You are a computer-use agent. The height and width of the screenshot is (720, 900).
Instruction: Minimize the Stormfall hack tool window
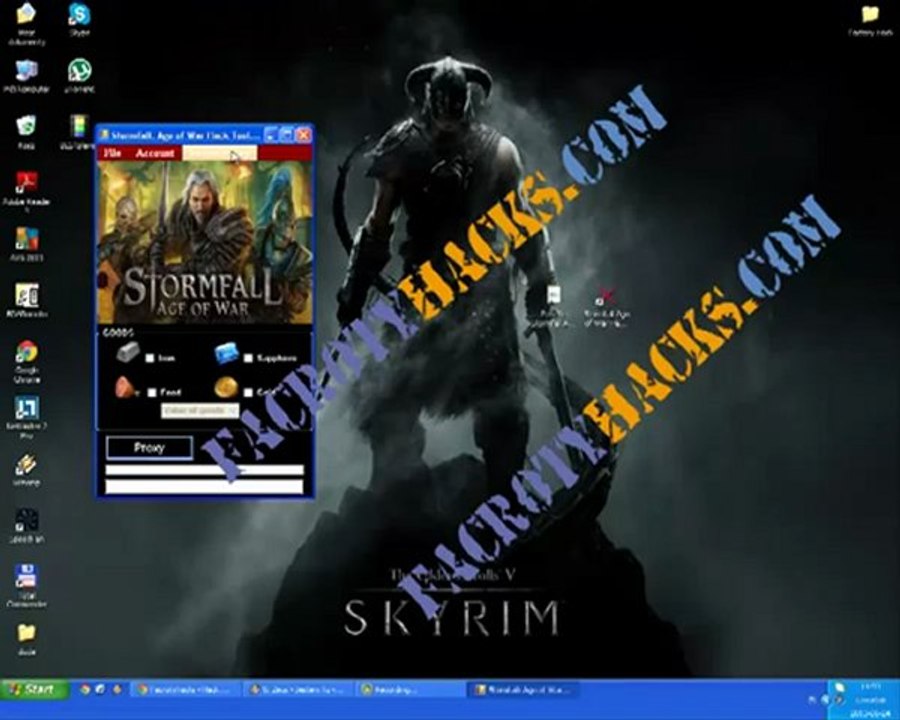pos(270,135)
